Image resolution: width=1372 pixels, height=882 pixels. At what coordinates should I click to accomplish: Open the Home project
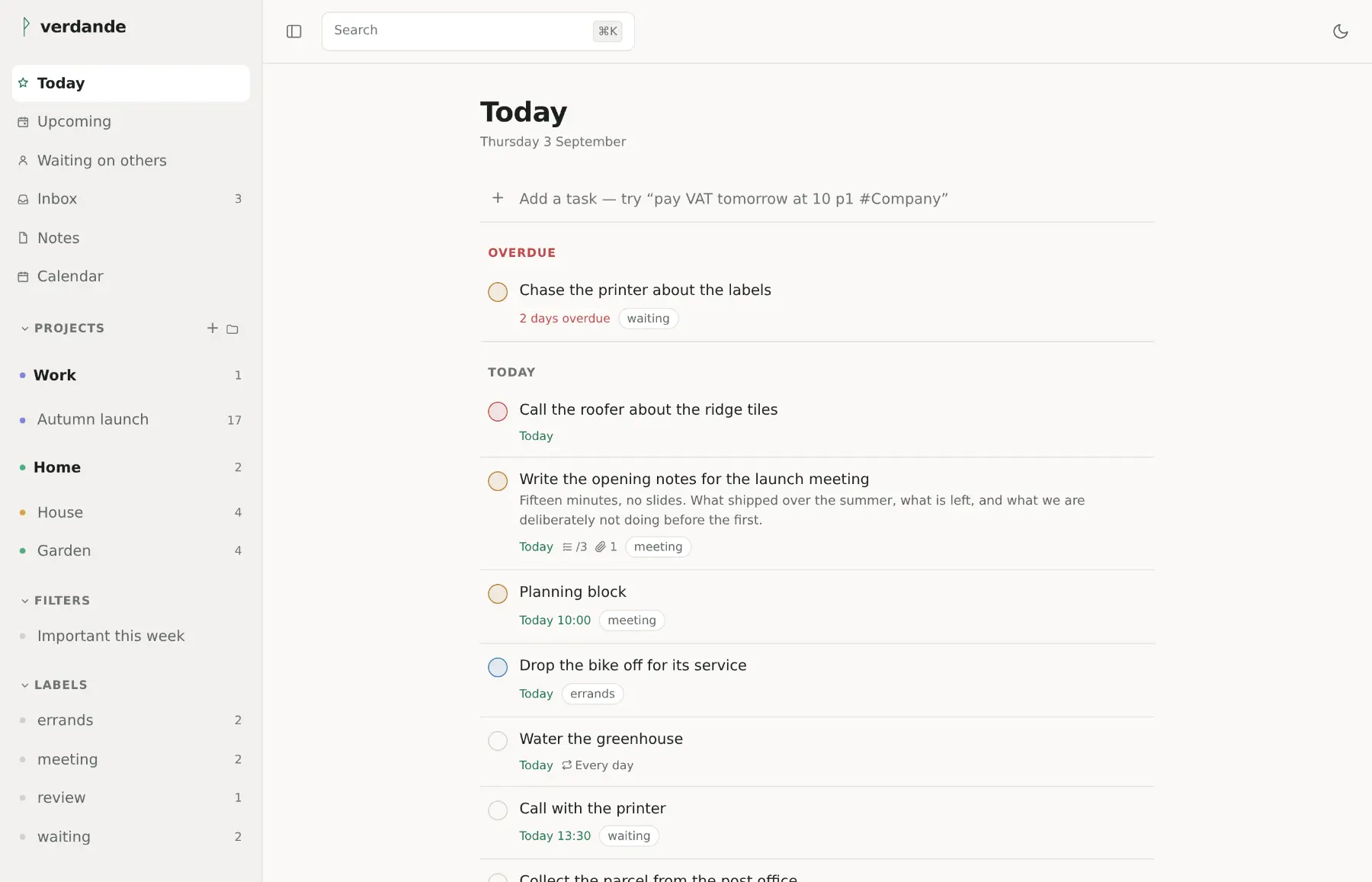pyautogui.click(x=131, y=467)
